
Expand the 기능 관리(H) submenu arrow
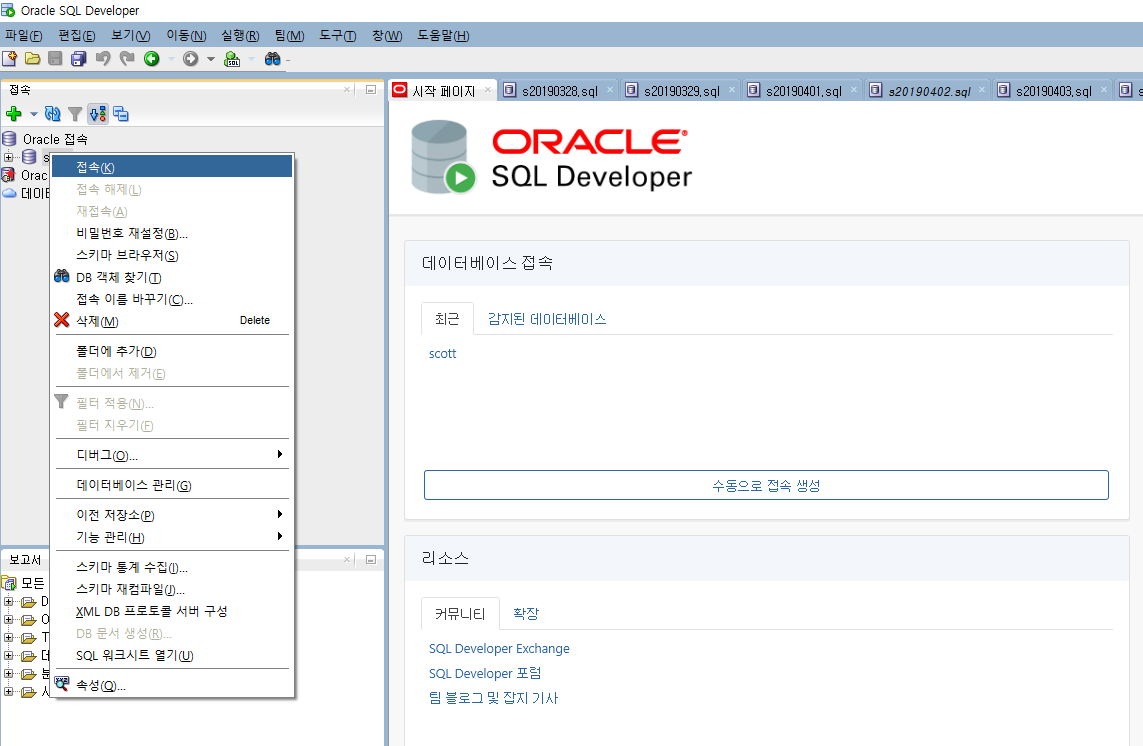click(x=280, y=536)
